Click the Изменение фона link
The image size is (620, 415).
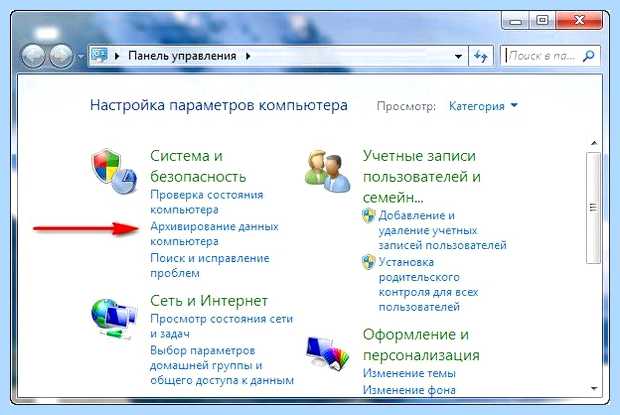[x=409, y=390]
